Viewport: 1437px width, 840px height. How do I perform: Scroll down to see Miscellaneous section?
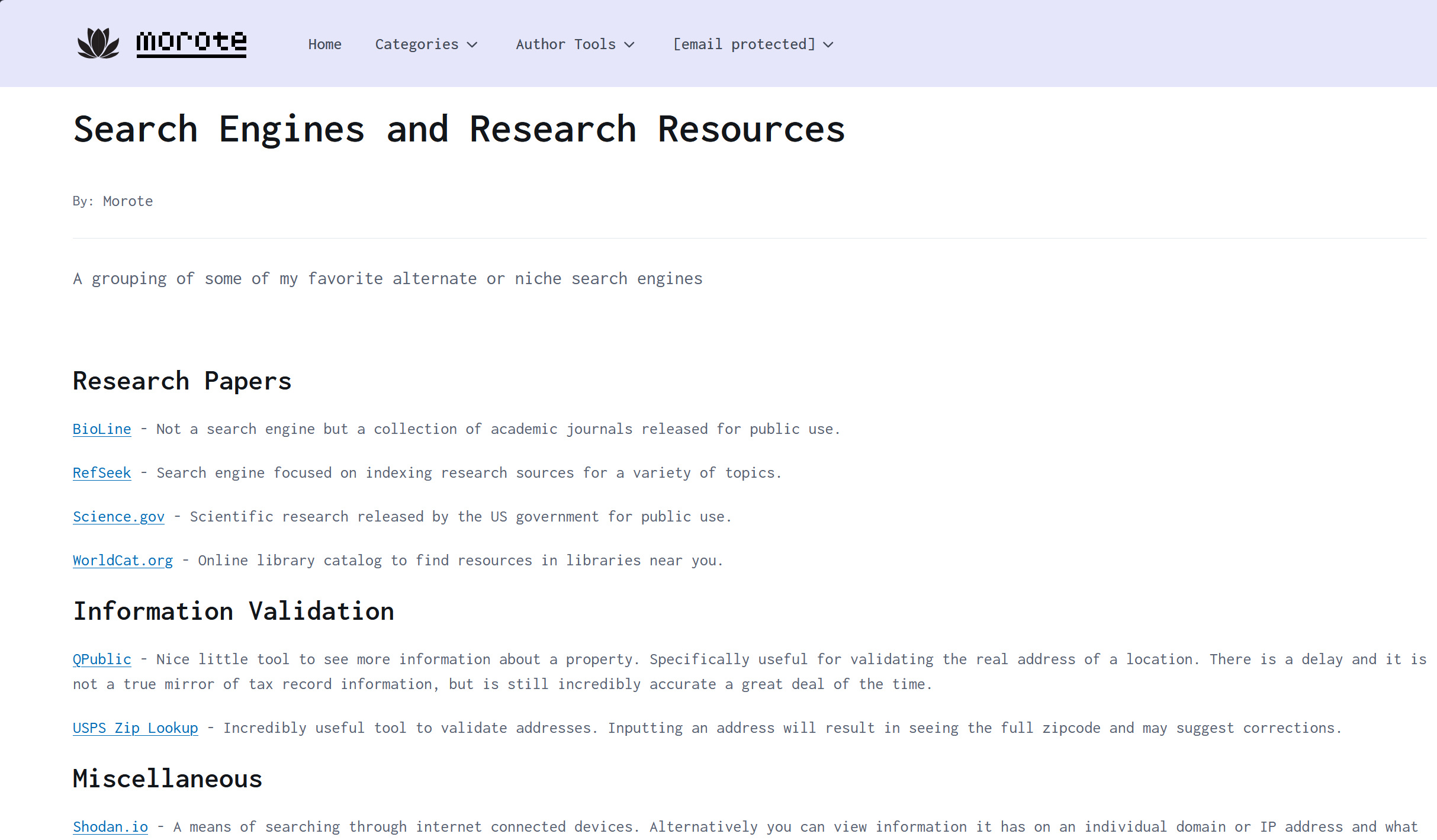[167, 778]
